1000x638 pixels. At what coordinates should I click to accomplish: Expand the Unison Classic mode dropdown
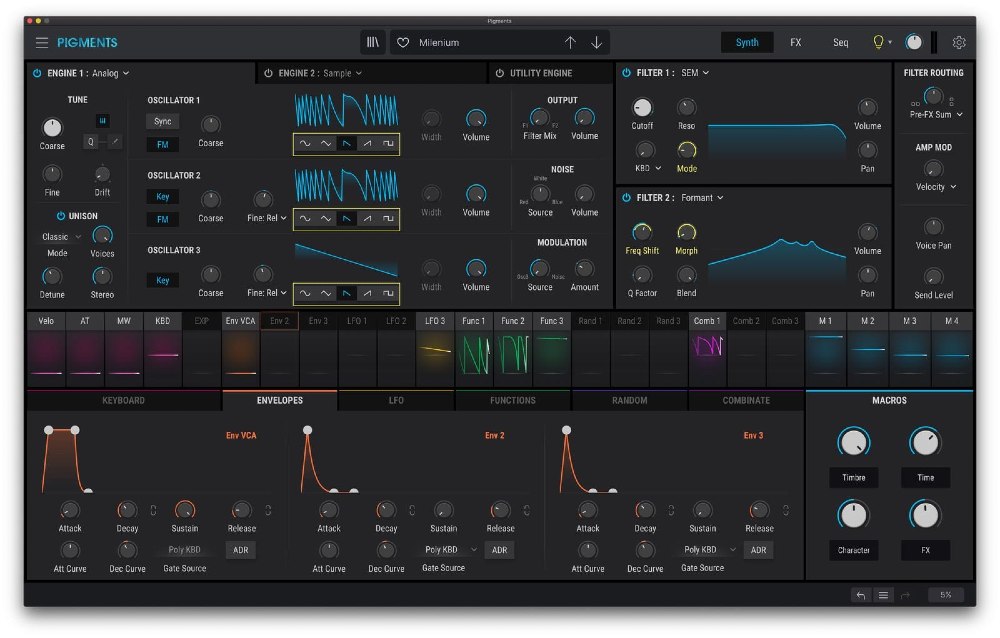60,237
